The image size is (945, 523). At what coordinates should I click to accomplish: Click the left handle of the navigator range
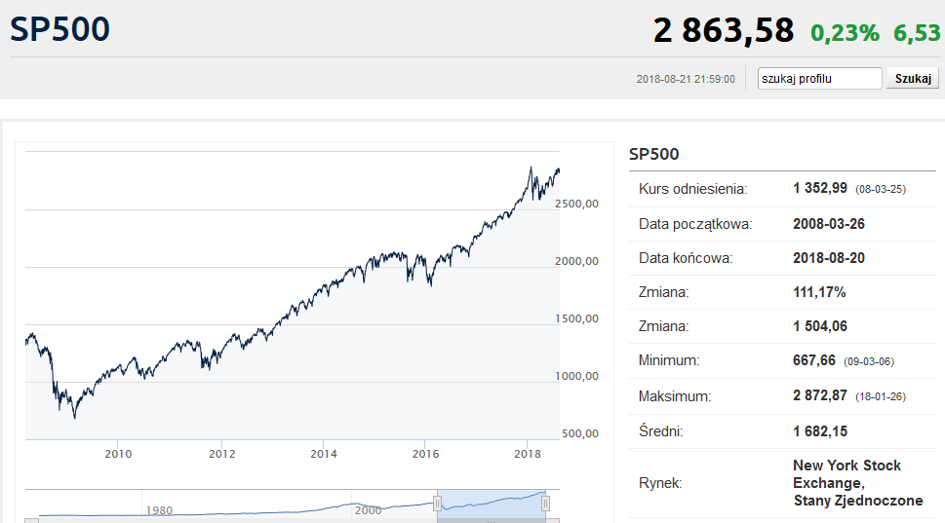pyautogui.click(x=437, y=503)
